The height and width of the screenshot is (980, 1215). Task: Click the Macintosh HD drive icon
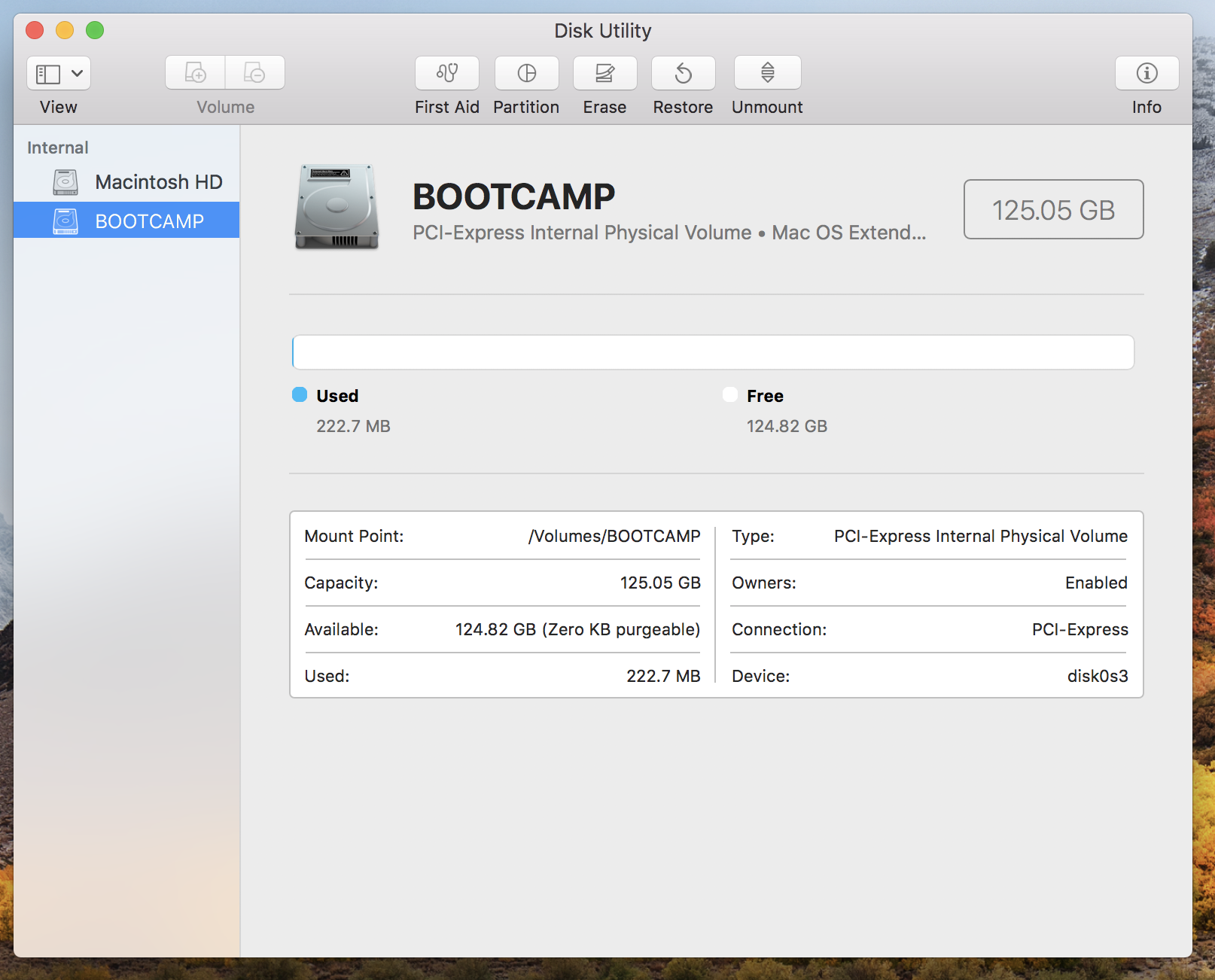click(x=65, y=182)
